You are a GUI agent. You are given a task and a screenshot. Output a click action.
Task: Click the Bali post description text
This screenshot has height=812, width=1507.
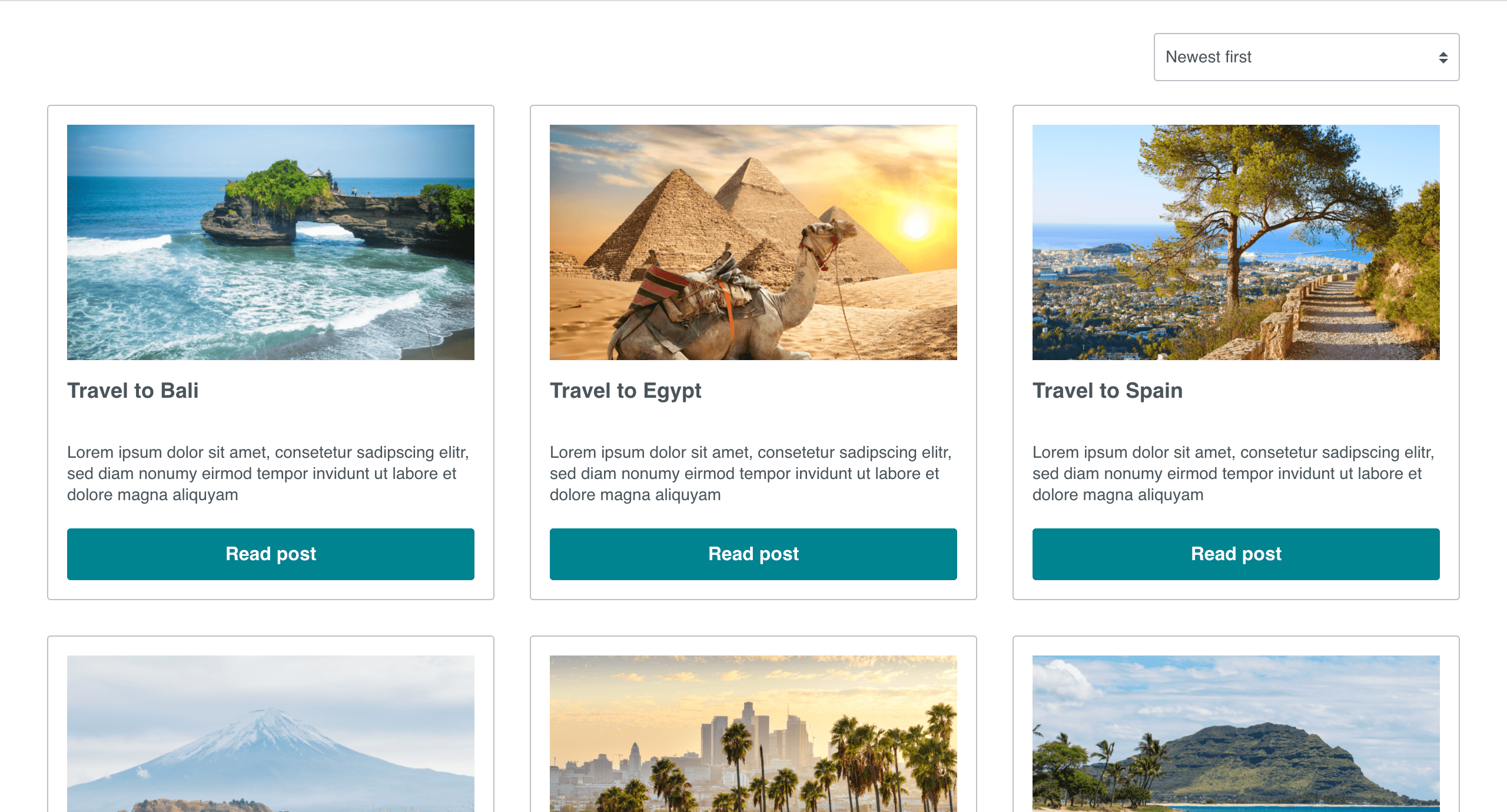pyautogui.click(x=268, y=474)
